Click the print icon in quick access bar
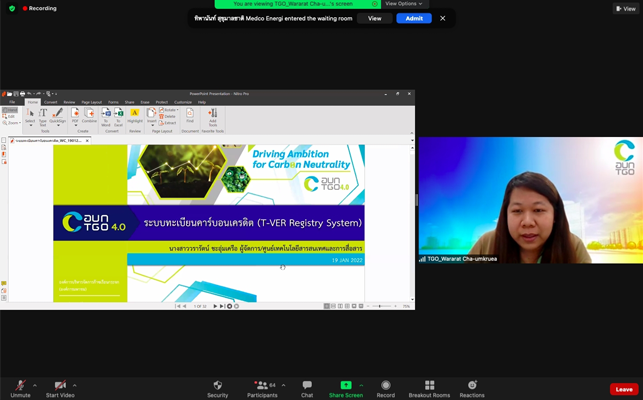The height and width of the screenshot is (400, 643). 23,94
